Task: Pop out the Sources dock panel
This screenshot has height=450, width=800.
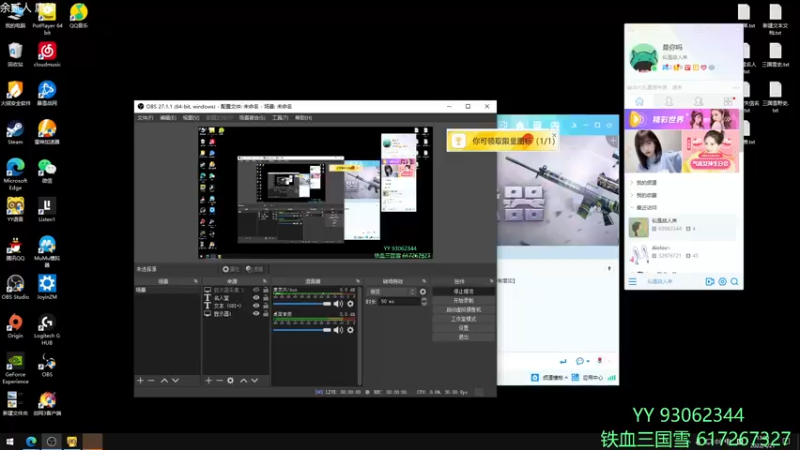Action: pyautogui.click(x=264, y=281)
